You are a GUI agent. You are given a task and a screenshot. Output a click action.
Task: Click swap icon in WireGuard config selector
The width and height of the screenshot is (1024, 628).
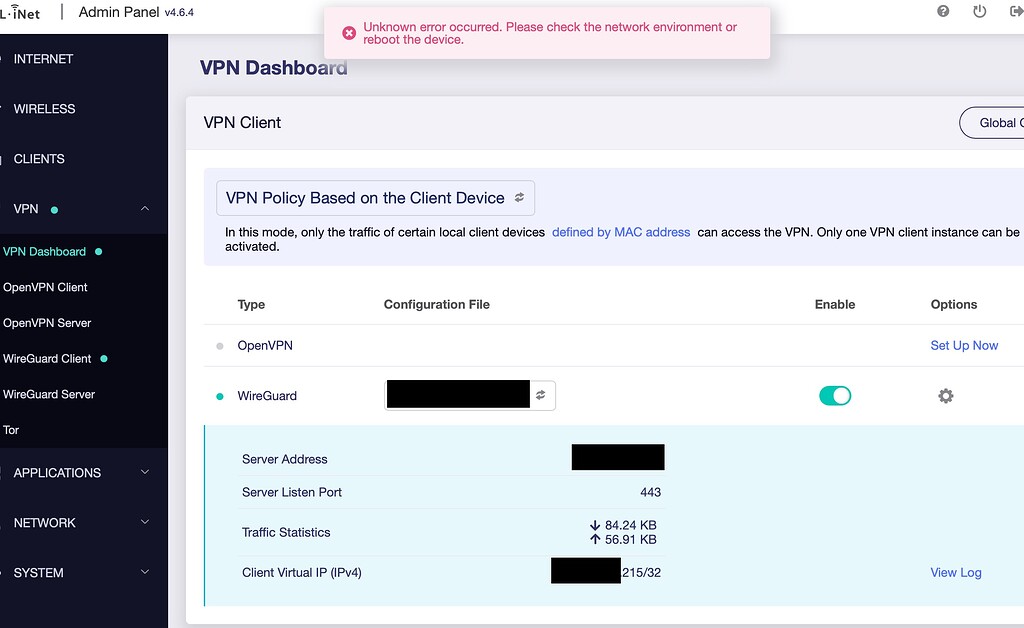point(541,395)
